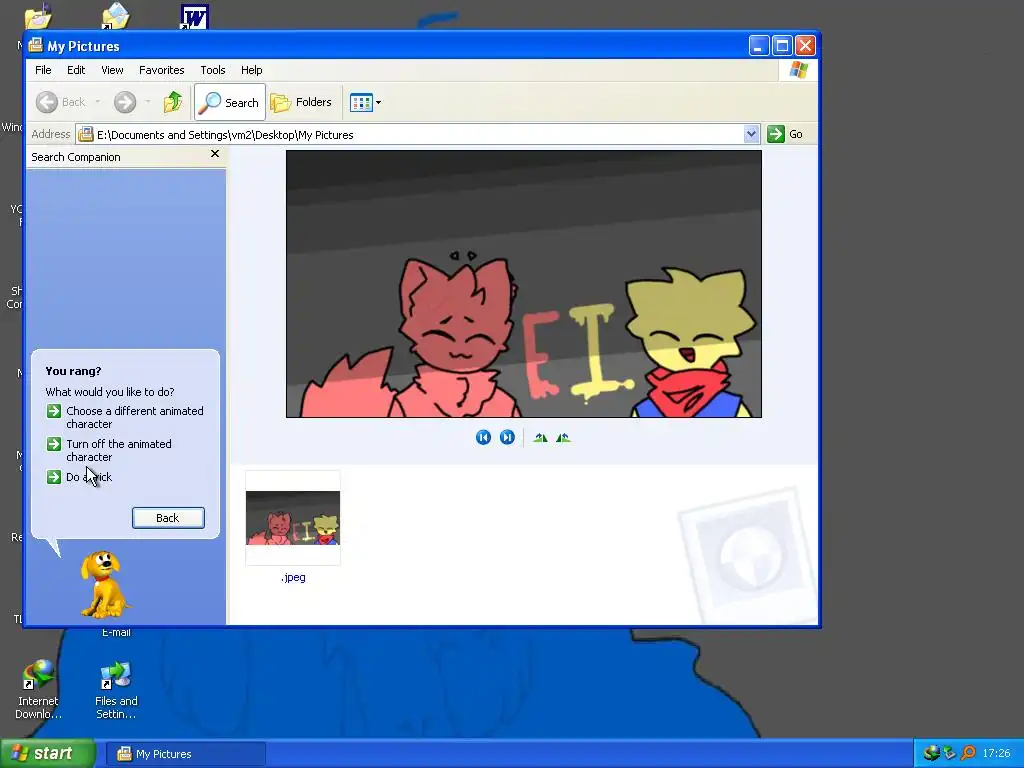Click My Pictures title bar icon
The height and width of the screenshot is (768, 1024).
point(35,46)
